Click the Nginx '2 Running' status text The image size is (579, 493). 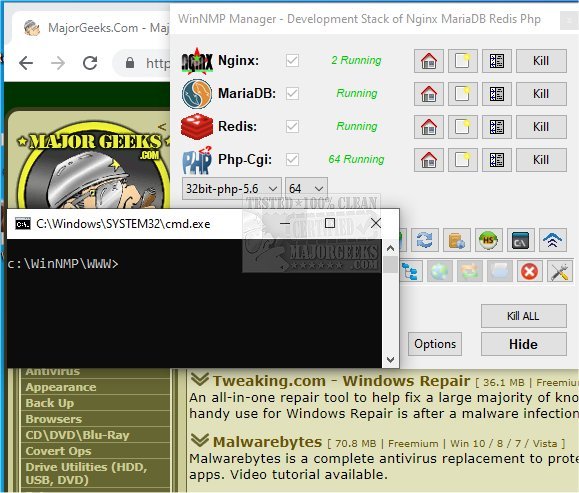(x=356, y=60)
